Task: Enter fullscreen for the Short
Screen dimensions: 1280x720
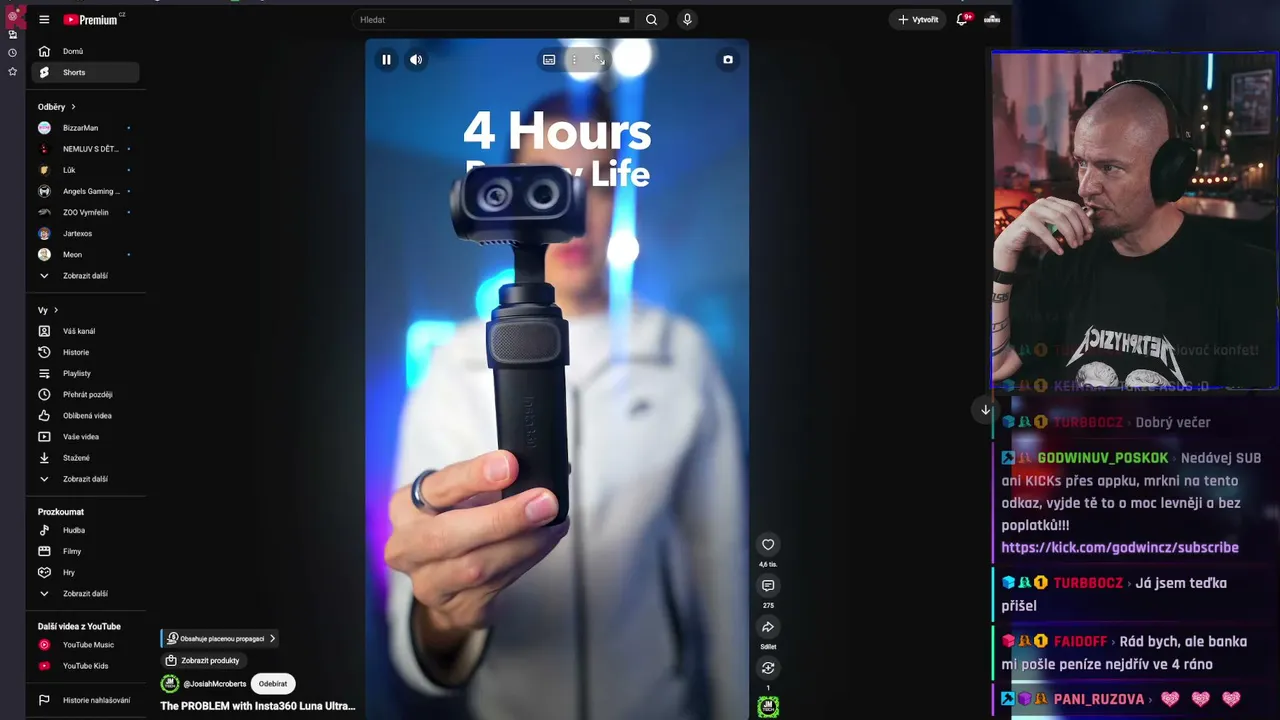Action: point(599,60)
